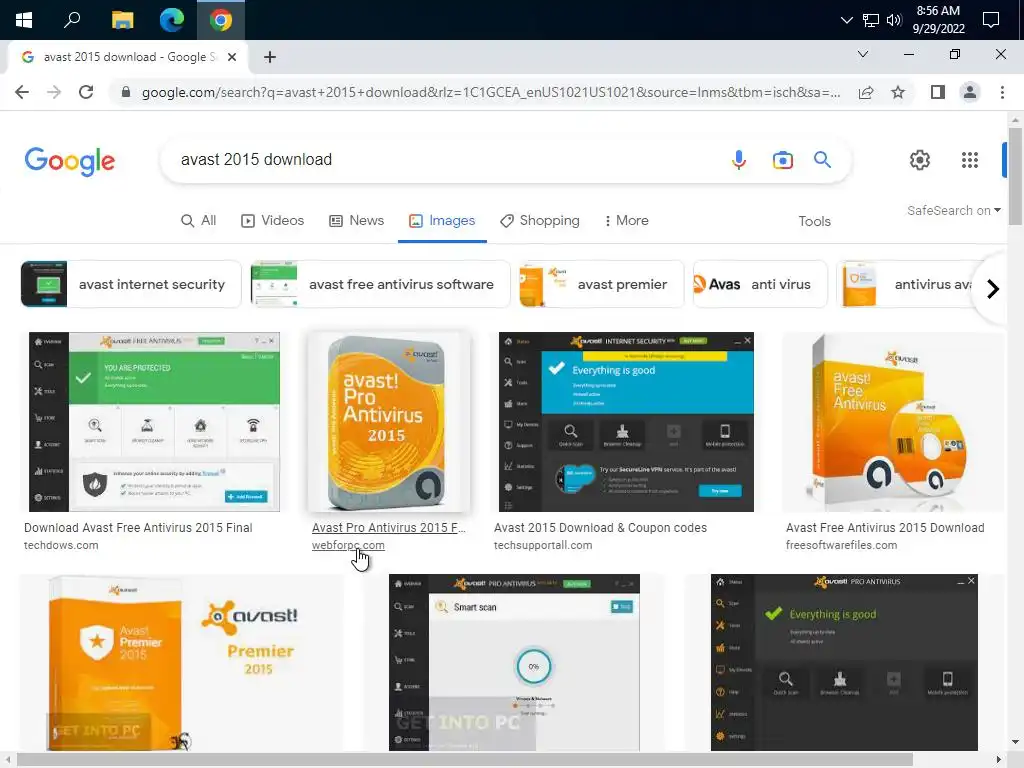Open Windows taskbar search
This screenshot has width=1024, height=768.
(72, 20)
